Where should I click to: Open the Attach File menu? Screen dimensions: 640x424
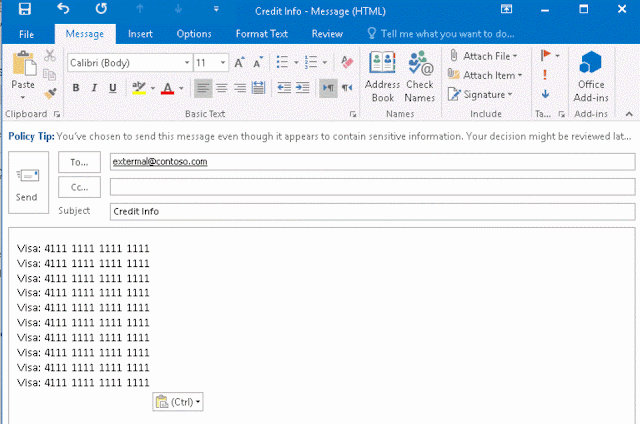[x=483, y=55]
